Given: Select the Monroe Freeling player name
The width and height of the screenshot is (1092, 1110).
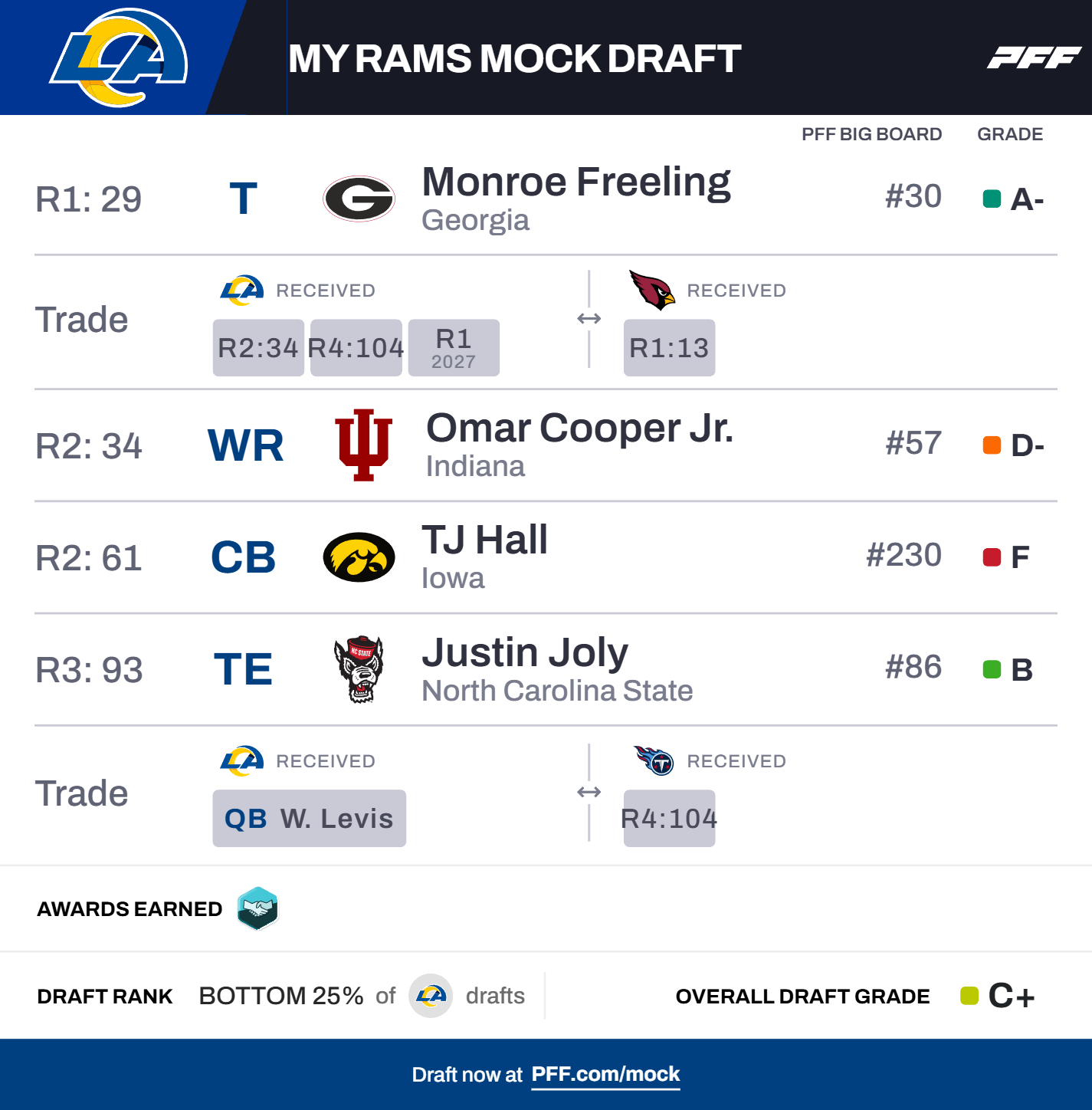Looking at the screenshot, I should click(576, 182).
